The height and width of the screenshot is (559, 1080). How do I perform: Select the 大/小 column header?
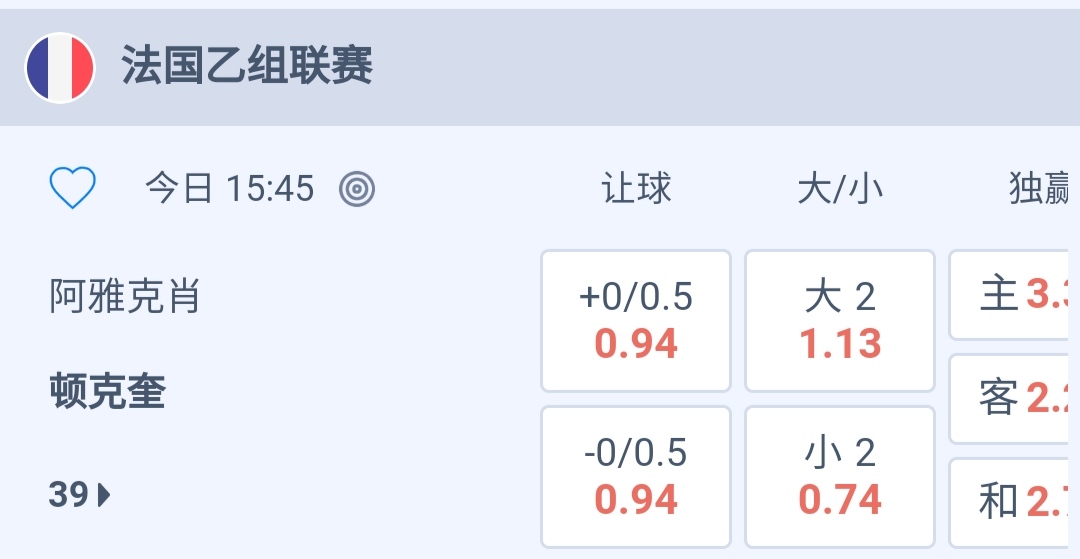(x=840, y=188)
